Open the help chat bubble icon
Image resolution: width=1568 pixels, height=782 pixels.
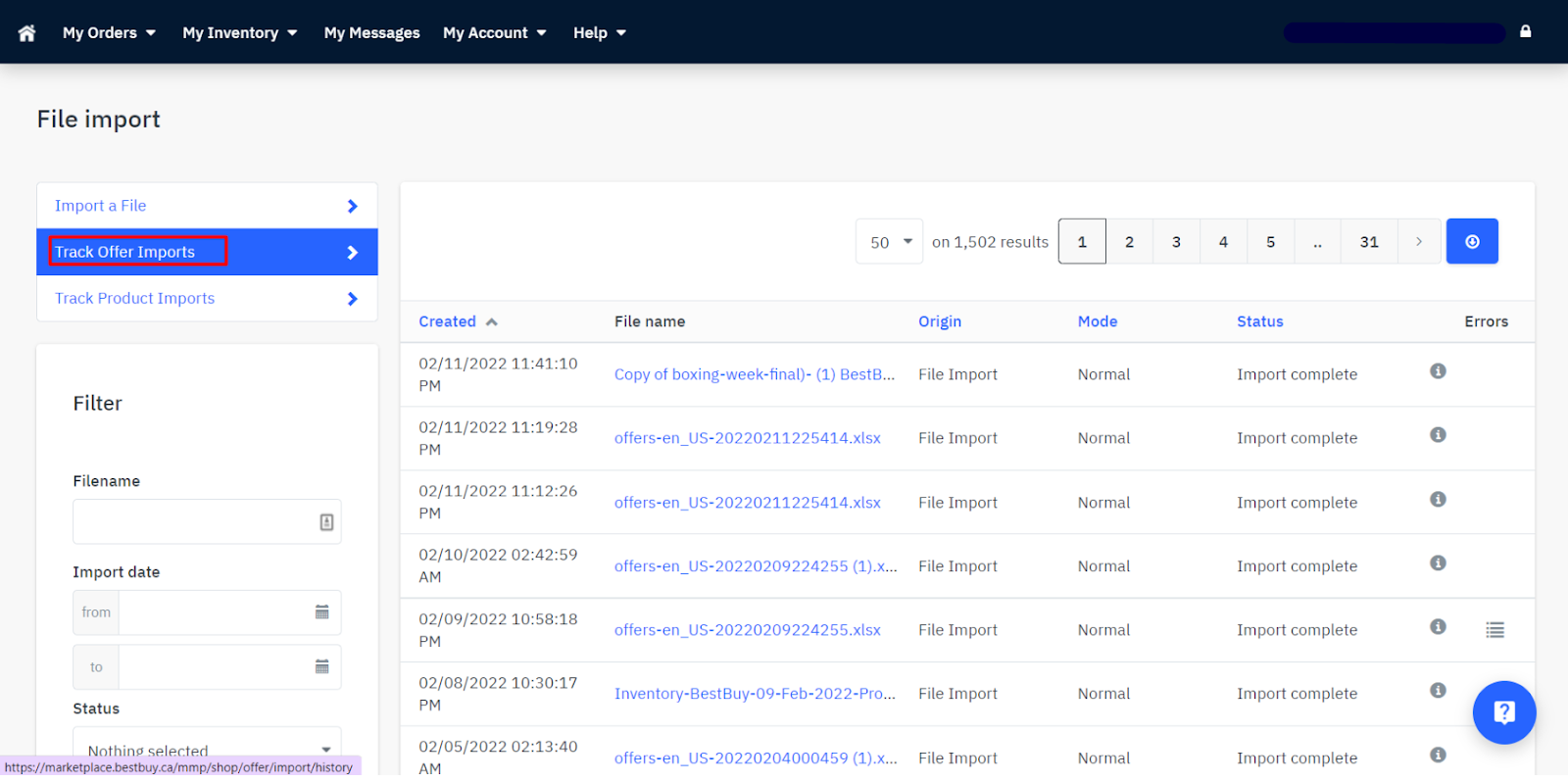point(1504,712)
